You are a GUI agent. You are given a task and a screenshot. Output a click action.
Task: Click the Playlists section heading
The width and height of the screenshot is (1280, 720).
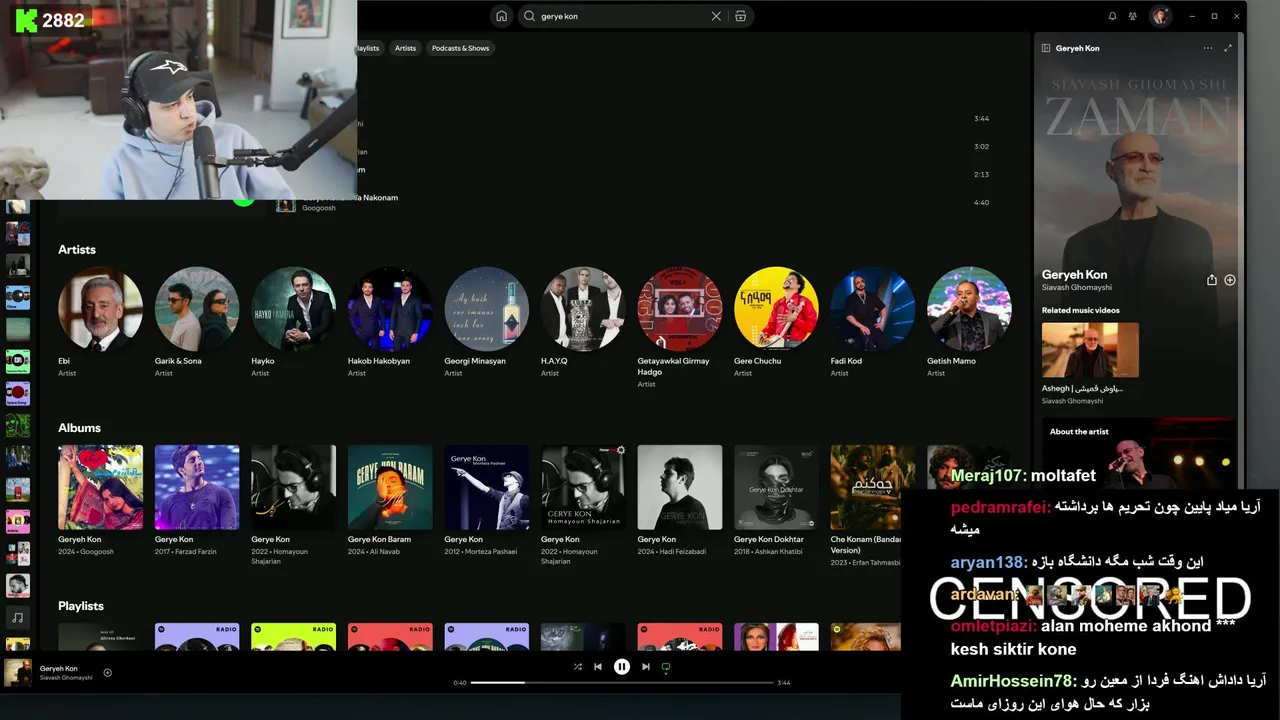click(81, 606)
